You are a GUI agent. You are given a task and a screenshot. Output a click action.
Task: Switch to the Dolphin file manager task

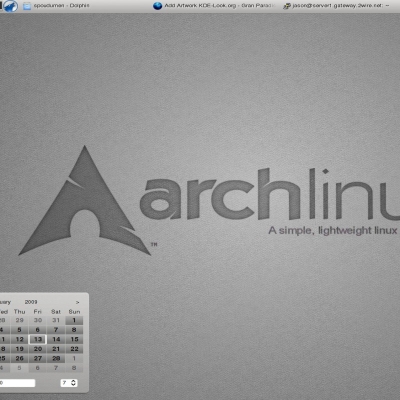coord(56,6)
